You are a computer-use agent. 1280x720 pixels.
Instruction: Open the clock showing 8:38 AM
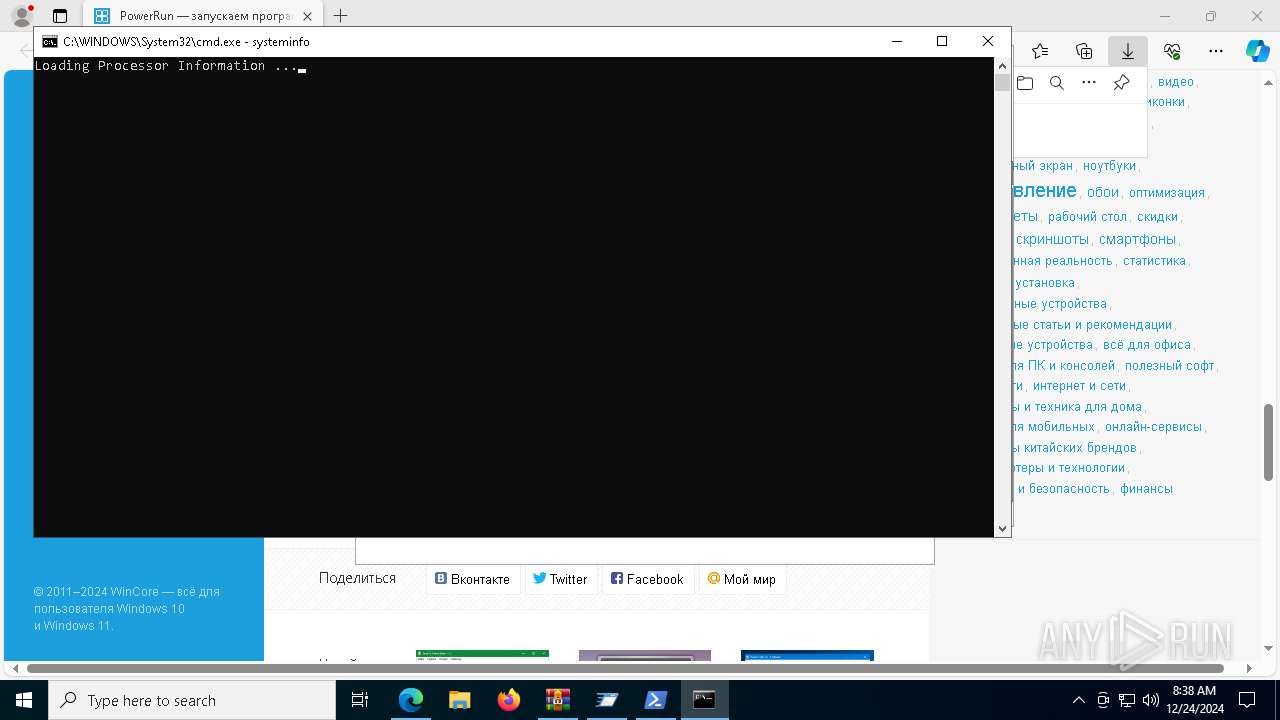(1194, 700)
